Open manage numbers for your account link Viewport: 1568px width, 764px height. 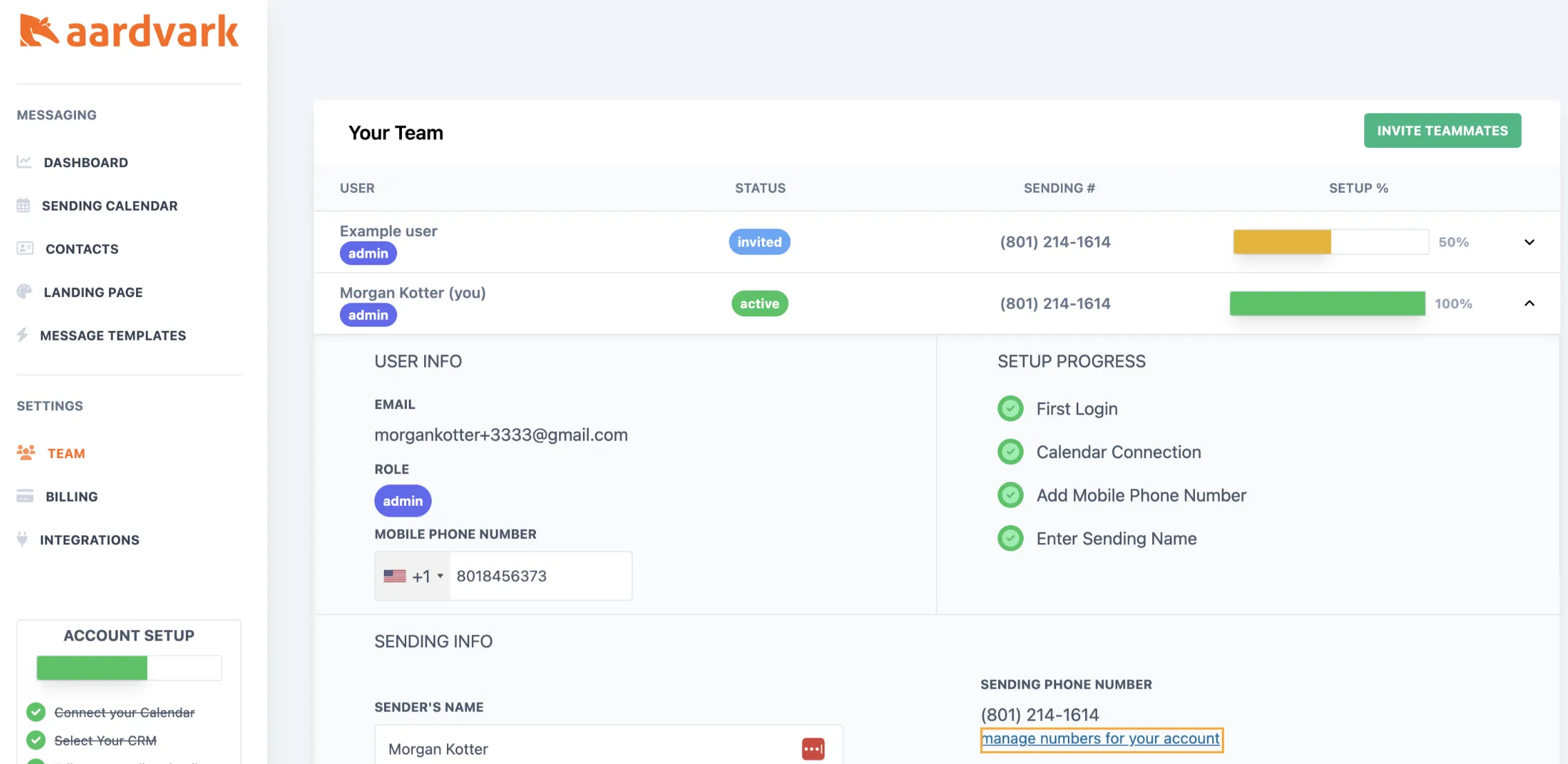point(1101,738)
